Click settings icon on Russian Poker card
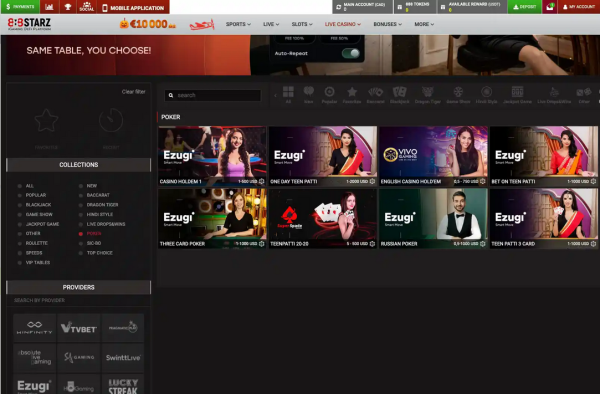The height and width of the screenshot is (394, 600). (483, 244)
